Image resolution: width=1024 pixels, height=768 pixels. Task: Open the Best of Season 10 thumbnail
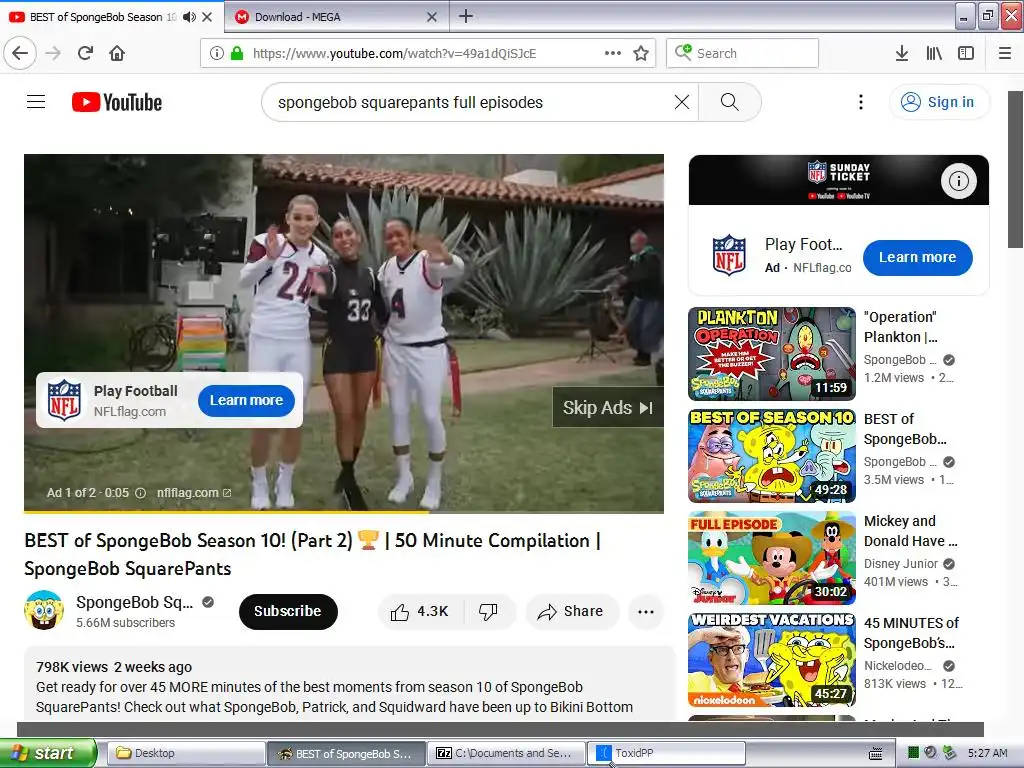tap(771, 456)
